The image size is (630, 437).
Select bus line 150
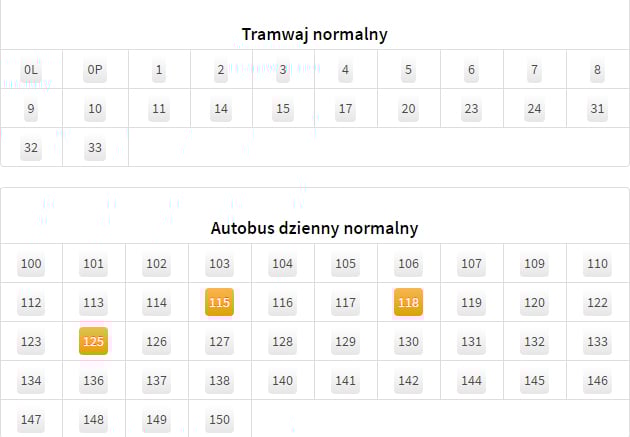pyautogui.click(x=219, y=420)
